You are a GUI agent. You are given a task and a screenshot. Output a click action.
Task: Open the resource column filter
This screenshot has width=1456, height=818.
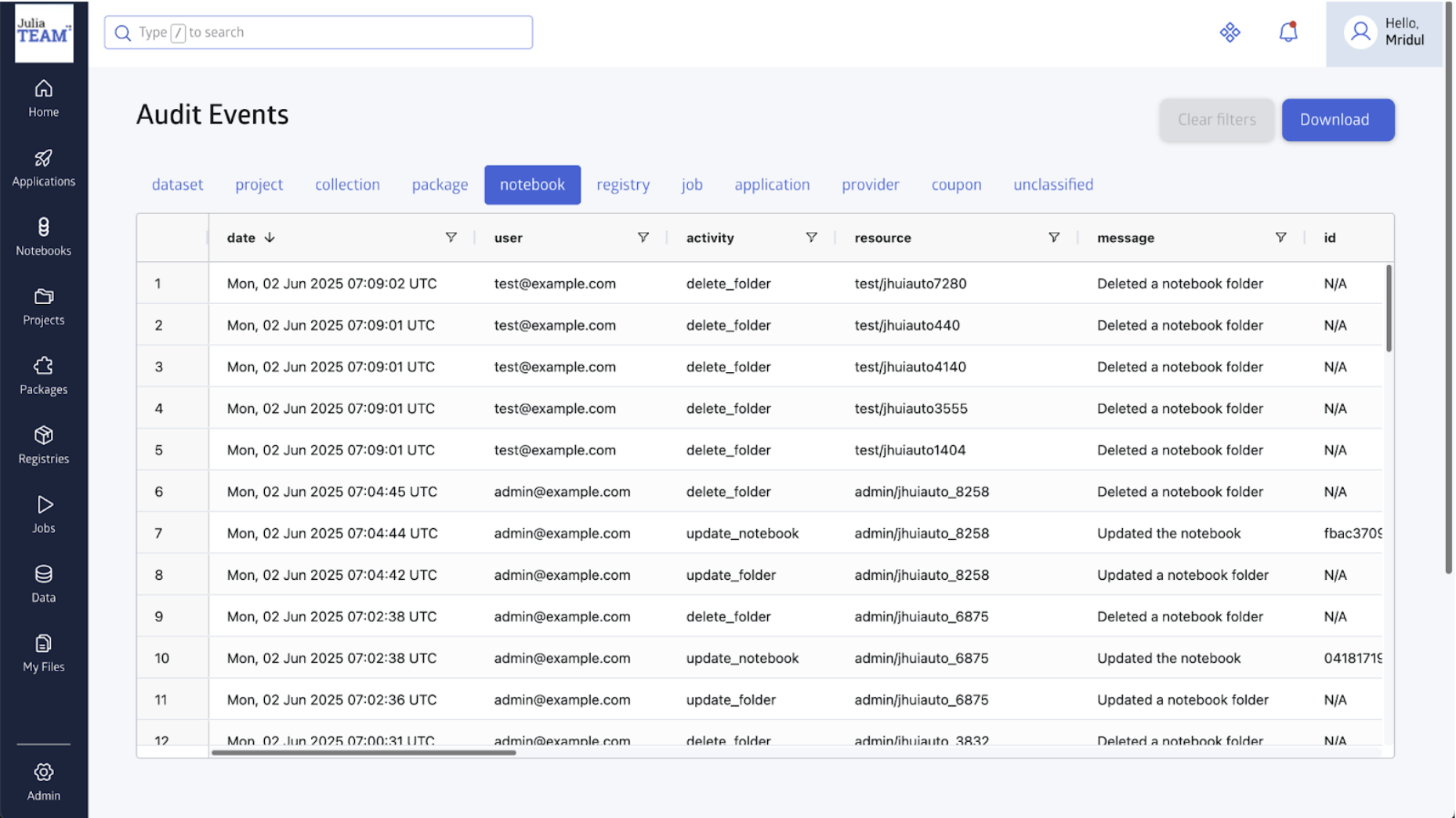(x=1053, y=237)
